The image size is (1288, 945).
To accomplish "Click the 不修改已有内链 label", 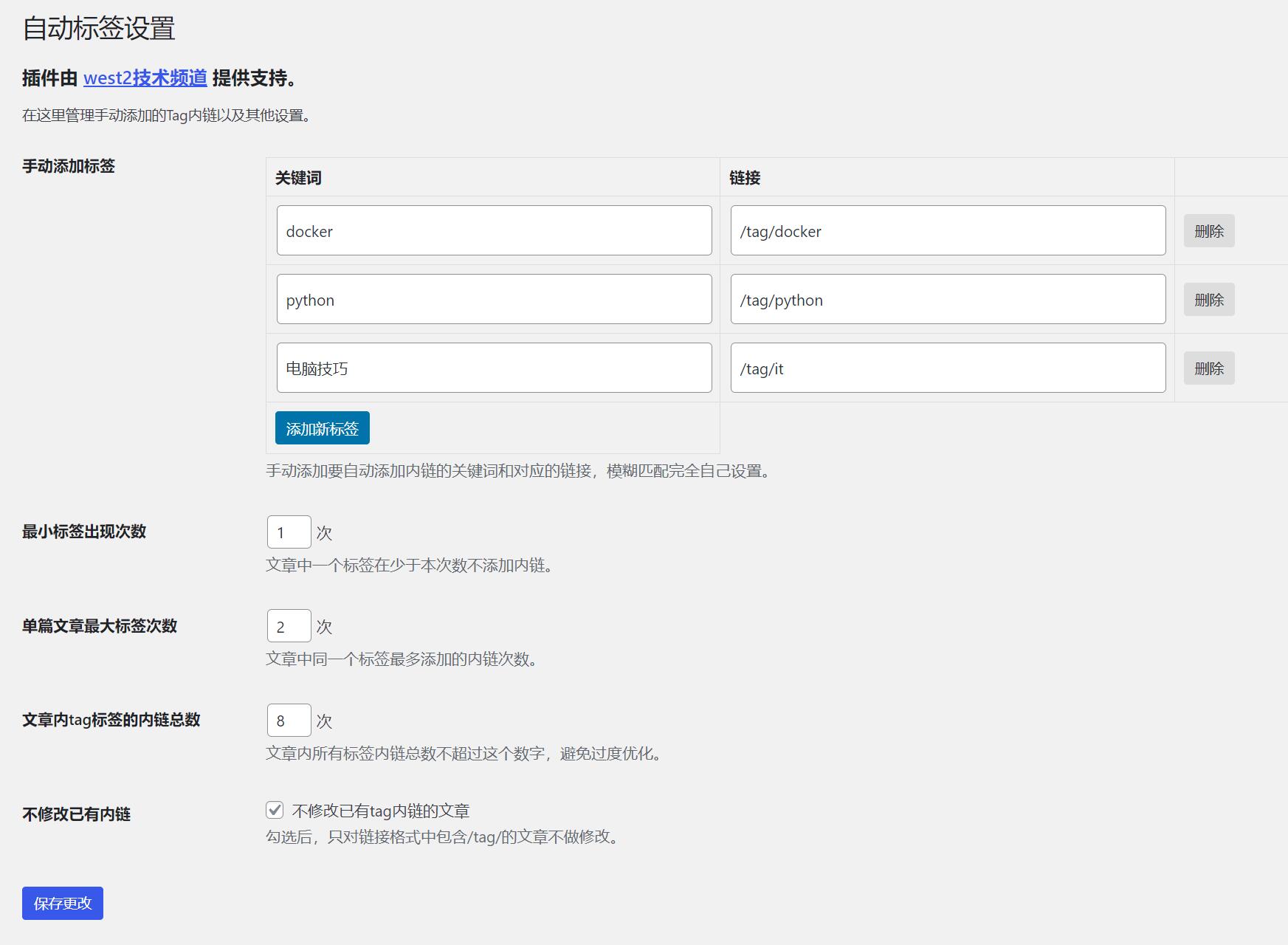I will point(77,814).
